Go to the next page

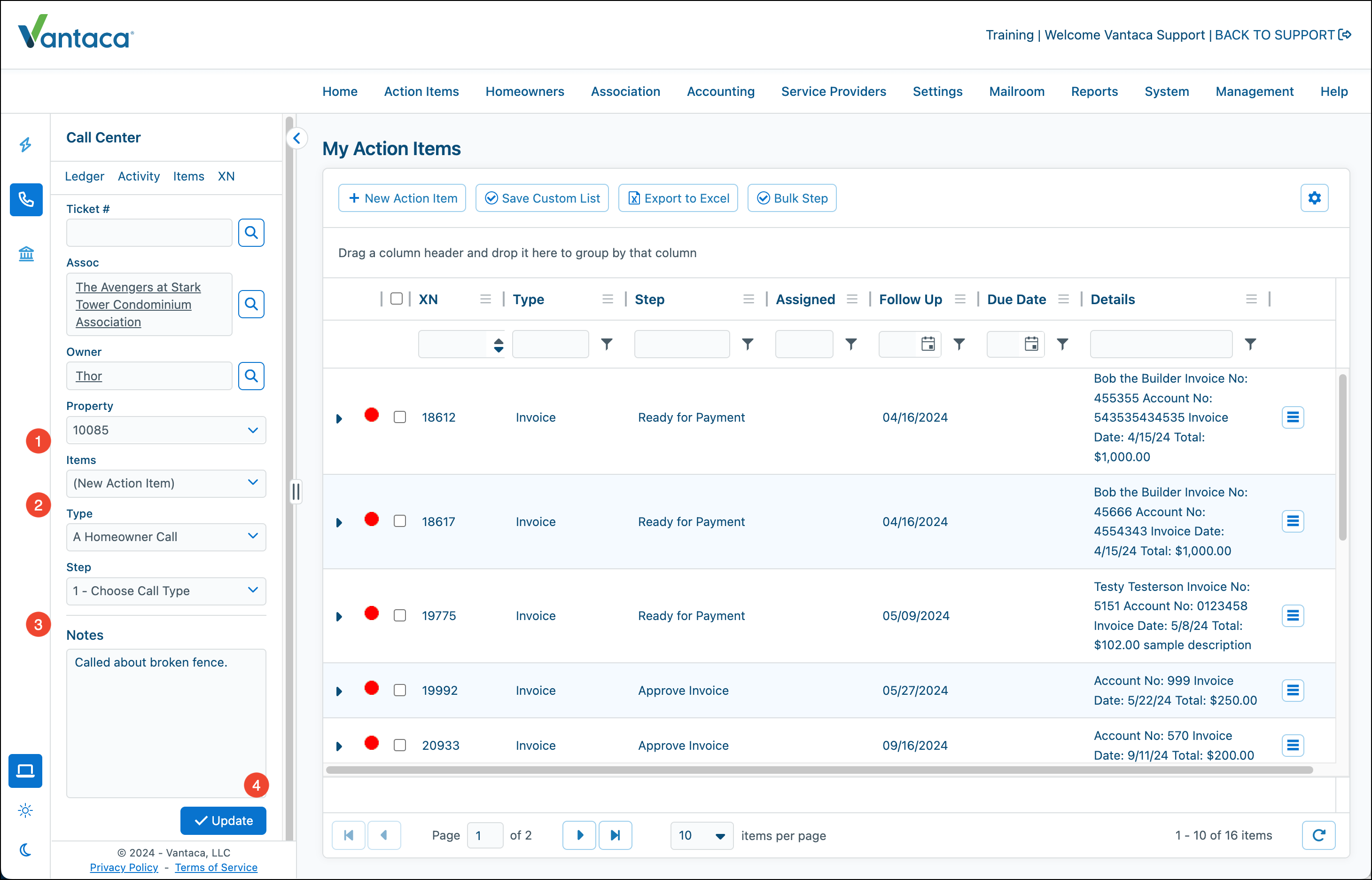[579, 835]
